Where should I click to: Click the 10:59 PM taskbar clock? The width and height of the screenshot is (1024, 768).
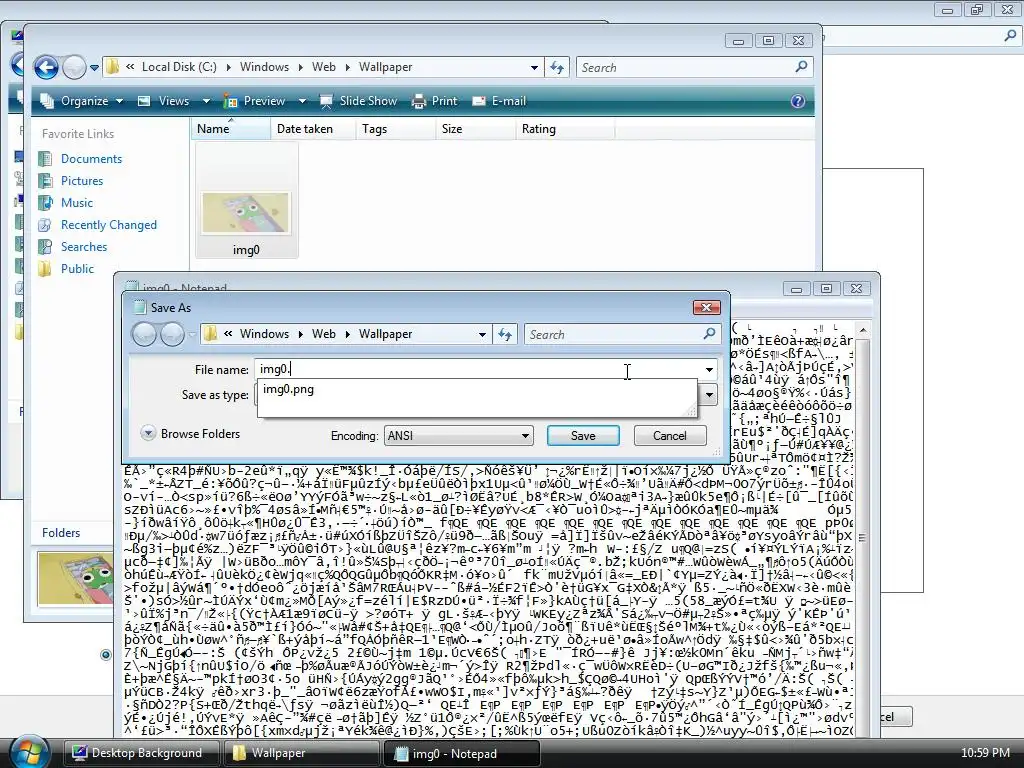click(x=985, y=753)
